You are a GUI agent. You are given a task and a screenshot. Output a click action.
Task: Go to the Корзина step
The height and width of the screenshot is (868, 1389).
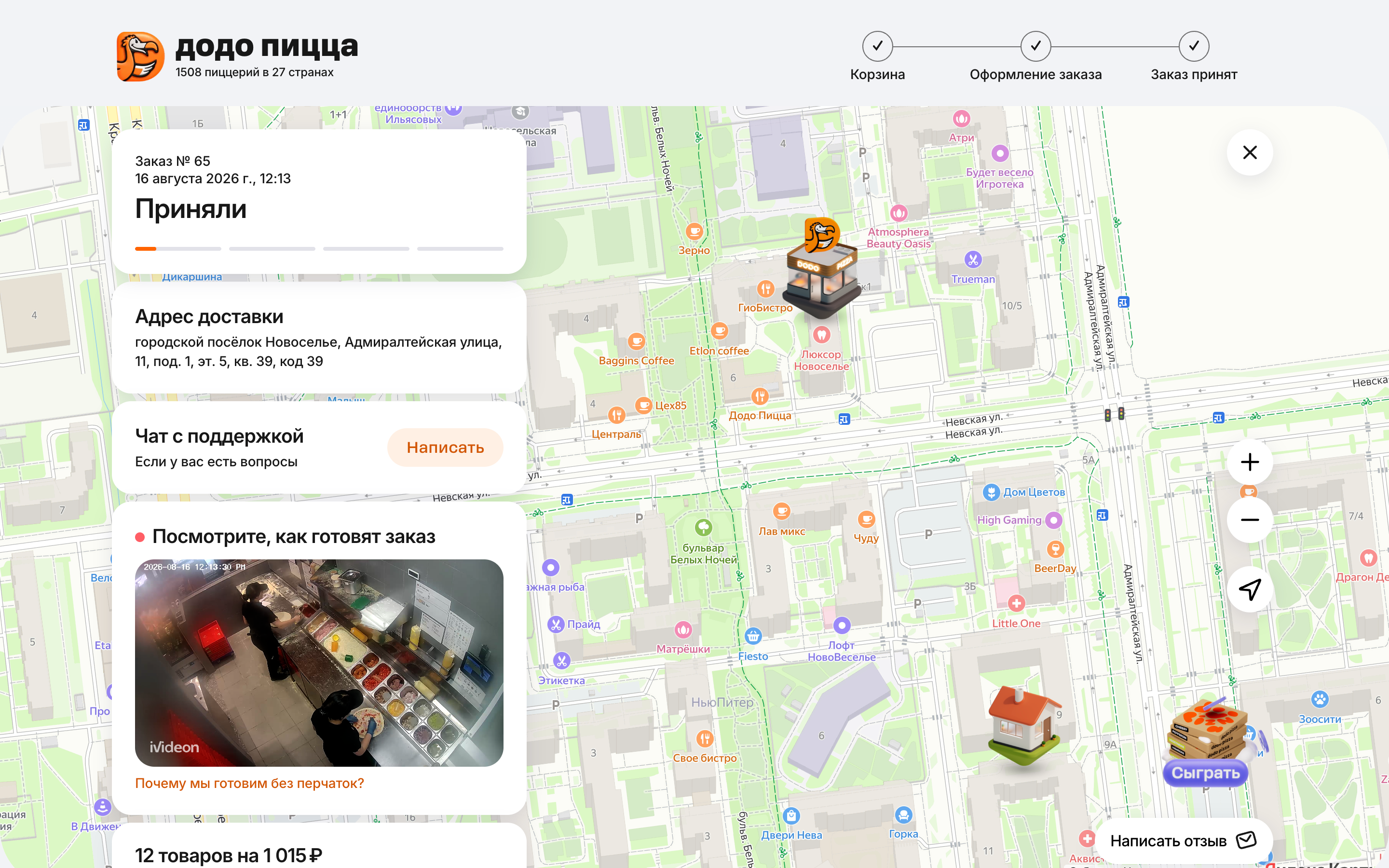[878, 56]
